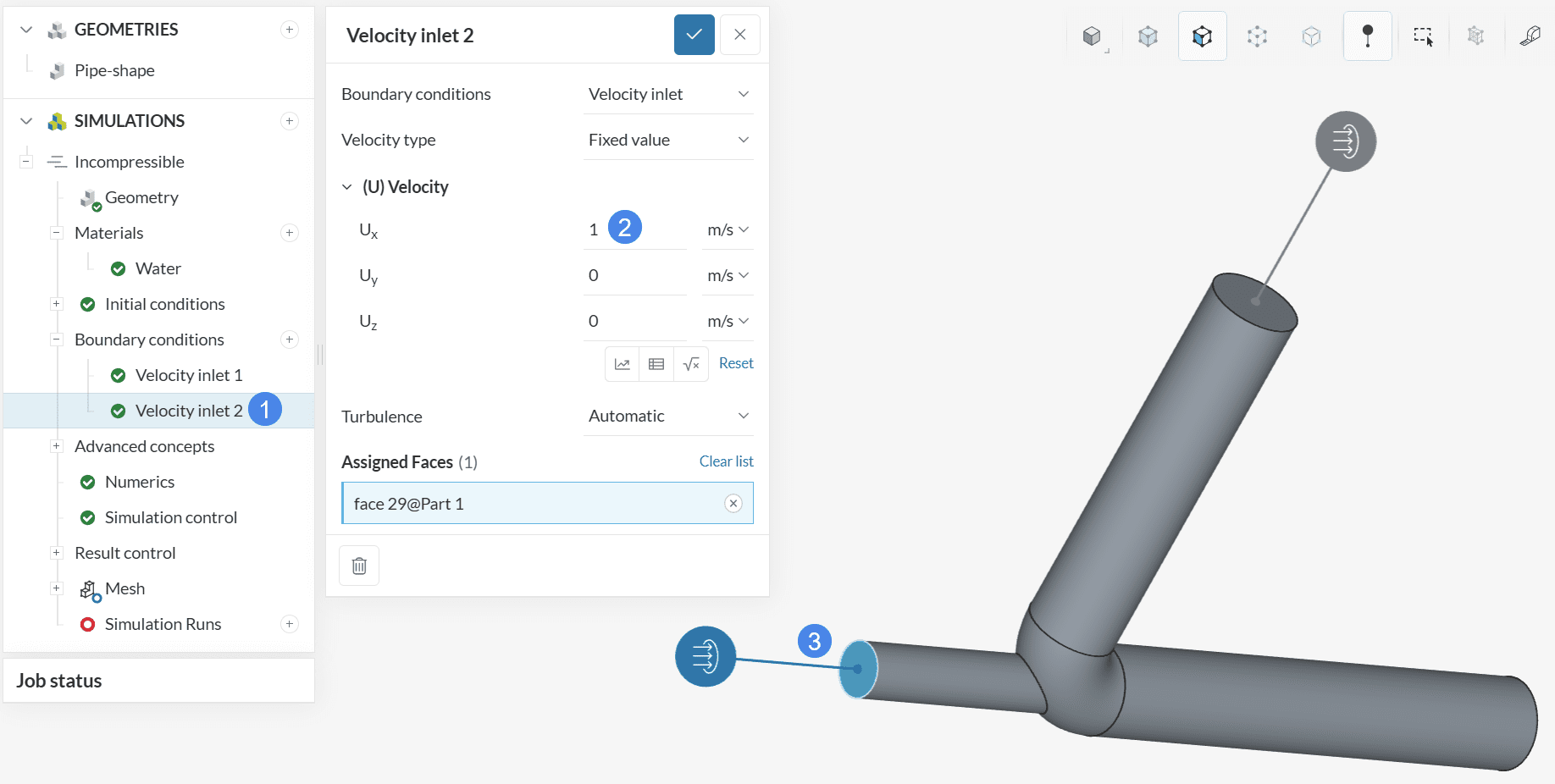Screen dimensions: 1555x784
Task: Click the Clear list link
Action: (x=726, y=461)
